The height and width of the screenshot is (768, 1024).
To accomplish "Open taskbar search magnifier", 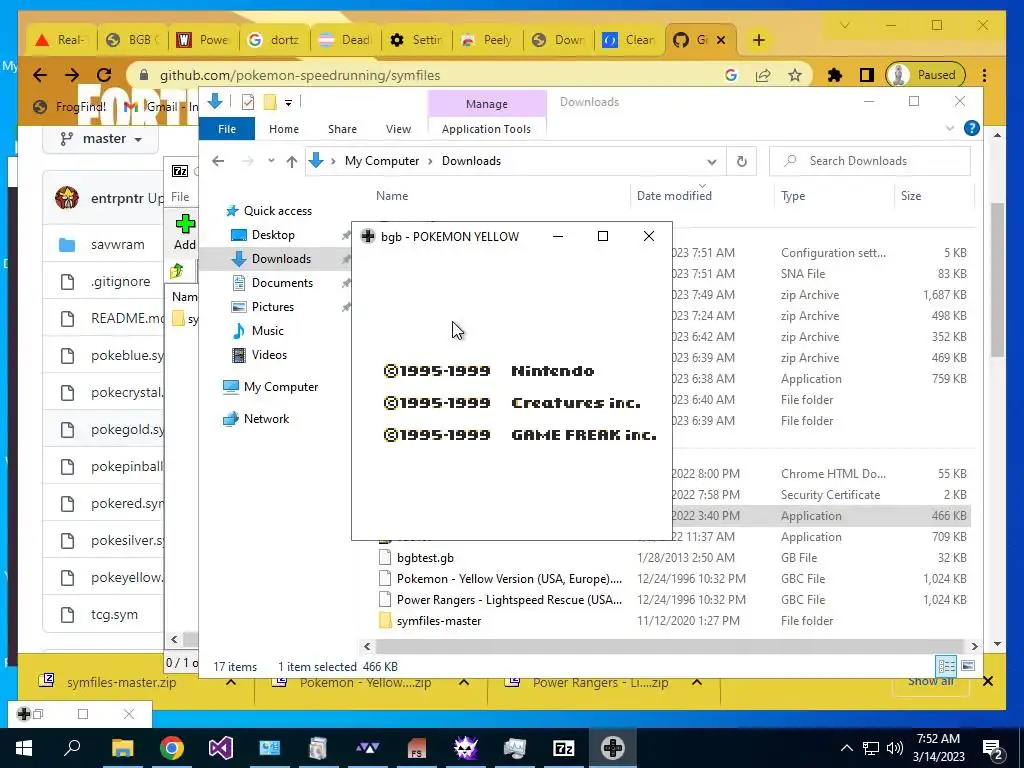I will (x=72, y=748).
